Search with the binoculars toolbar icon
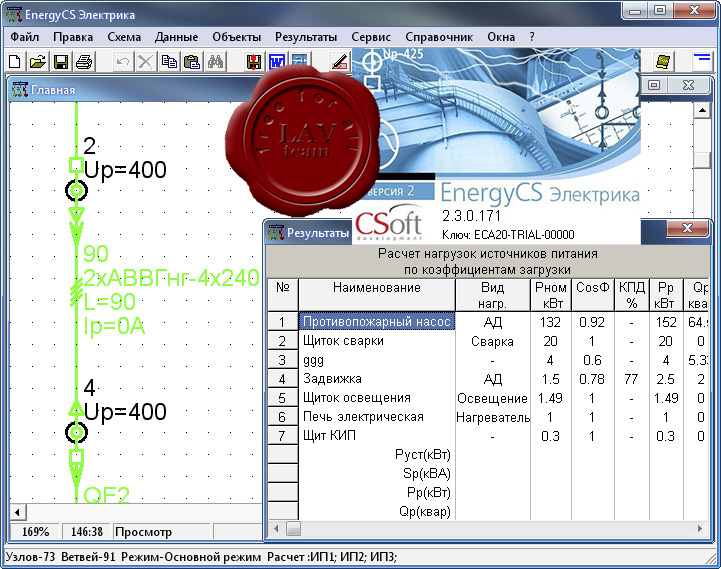This screenshot has width=721, height=569. coord(215,61)
